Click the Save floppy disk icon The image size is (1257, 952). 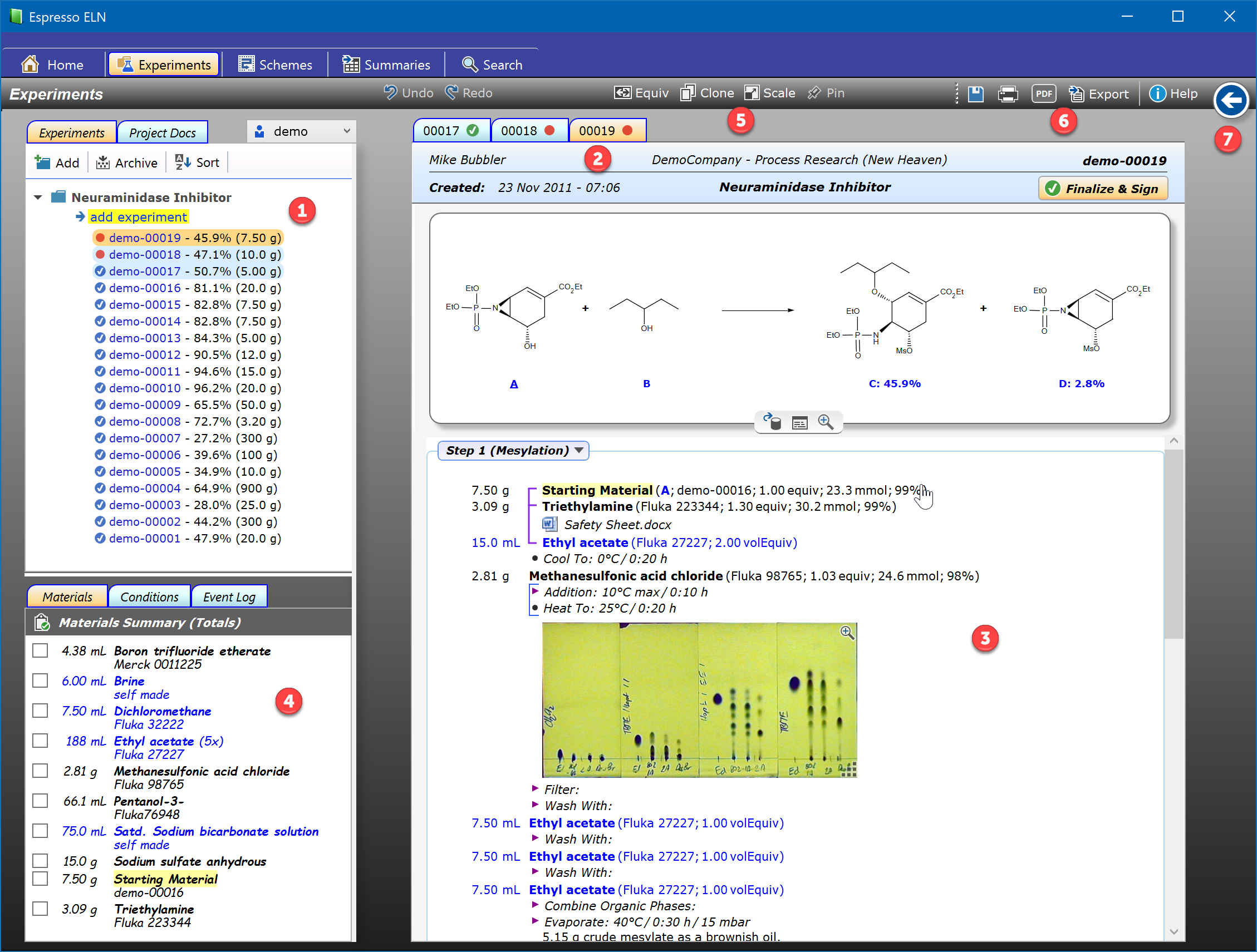(x=975, y=93)
